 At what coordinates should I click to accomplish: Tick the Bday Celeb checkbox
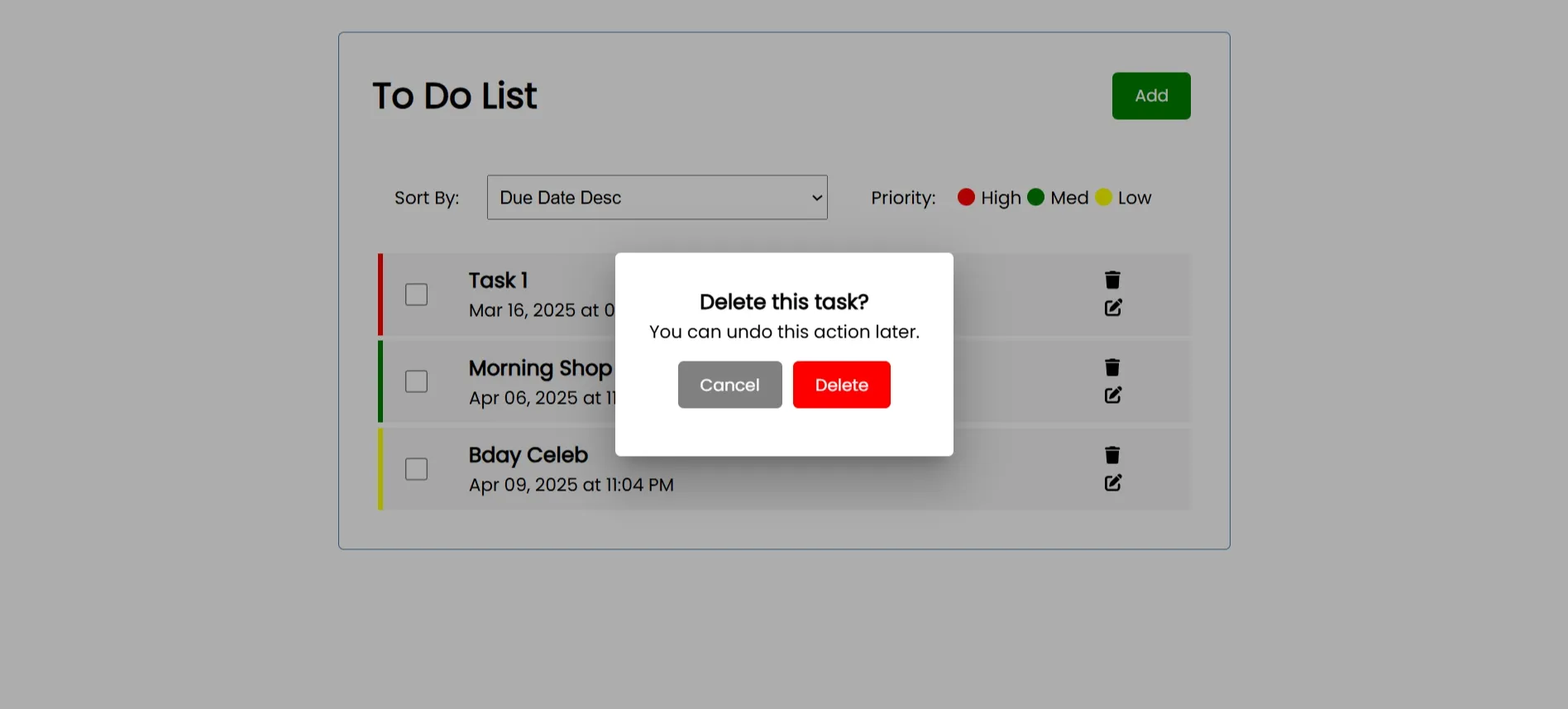coord(416,469)
